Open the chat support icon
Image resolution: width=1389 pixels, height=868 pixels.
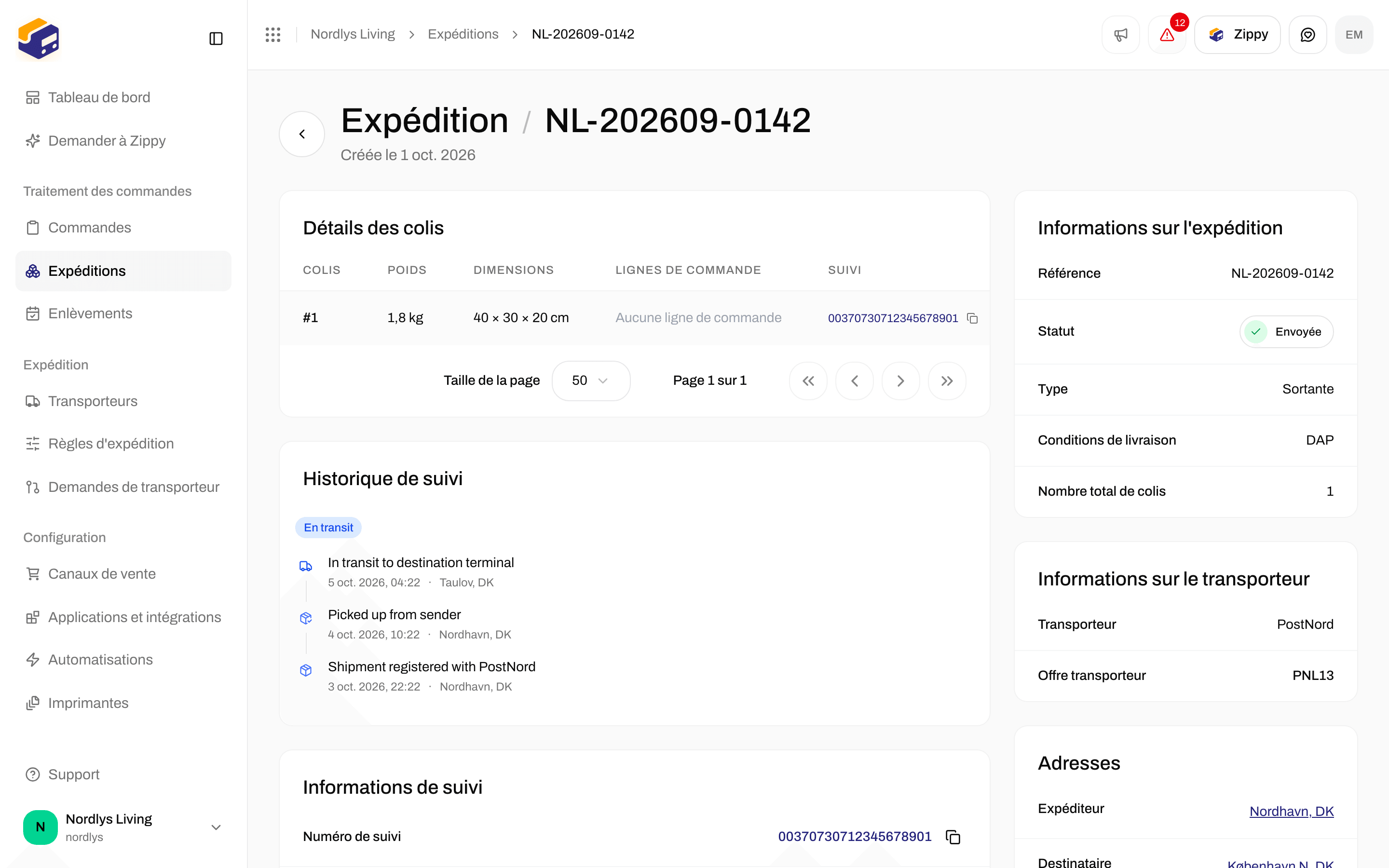click(1307, 34)
